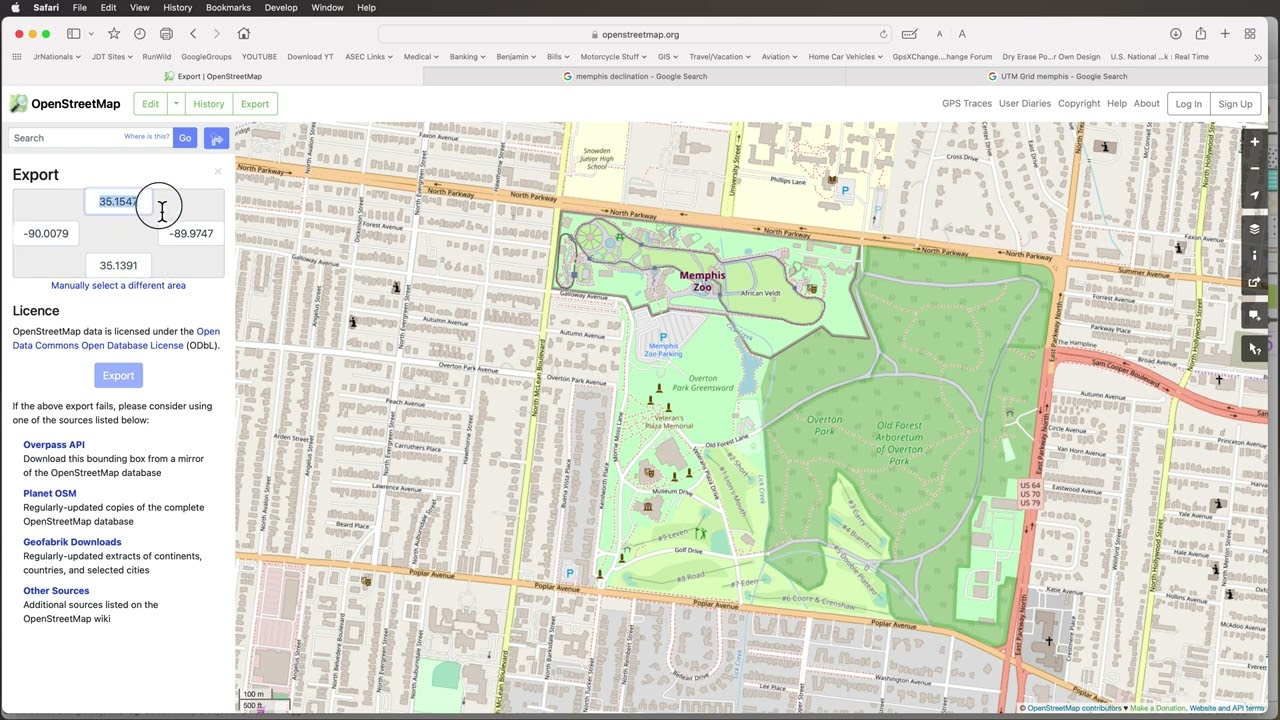Image resolution: width=1280 pixels, height=720 pixels.
Task: Click the east longitude field -89.9747
Action: click(x=191, y=234)
